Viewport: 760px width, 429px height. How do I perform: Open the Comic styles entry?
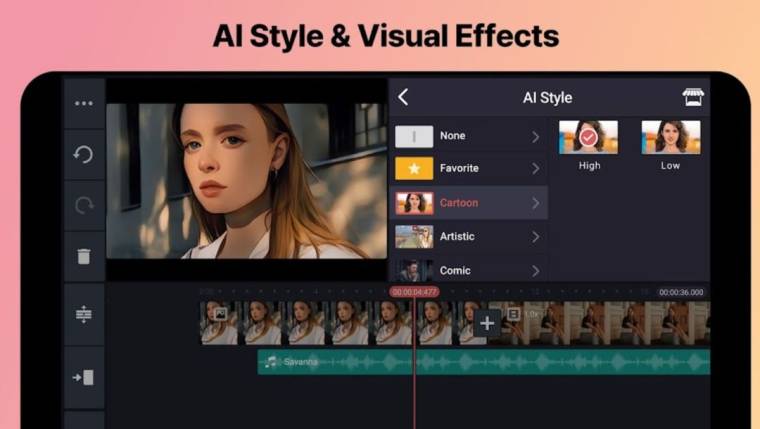tap(469, 269)
